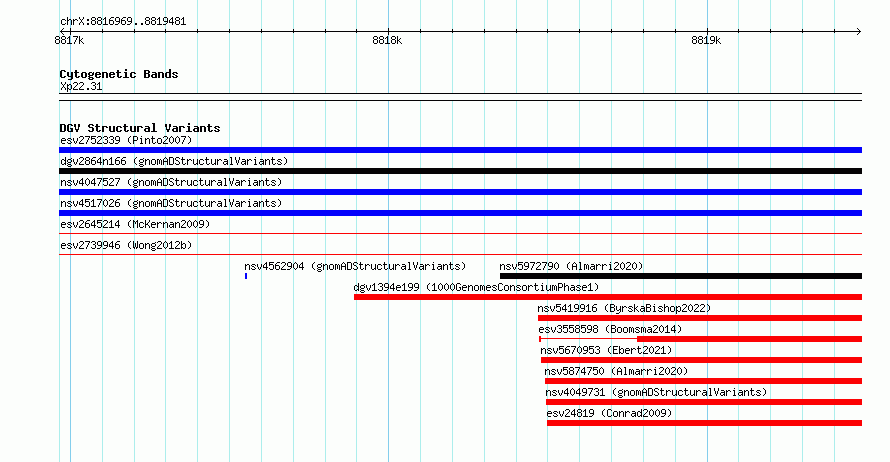
Task: Click the 8817k ruler label
Action: pos(69,40)
